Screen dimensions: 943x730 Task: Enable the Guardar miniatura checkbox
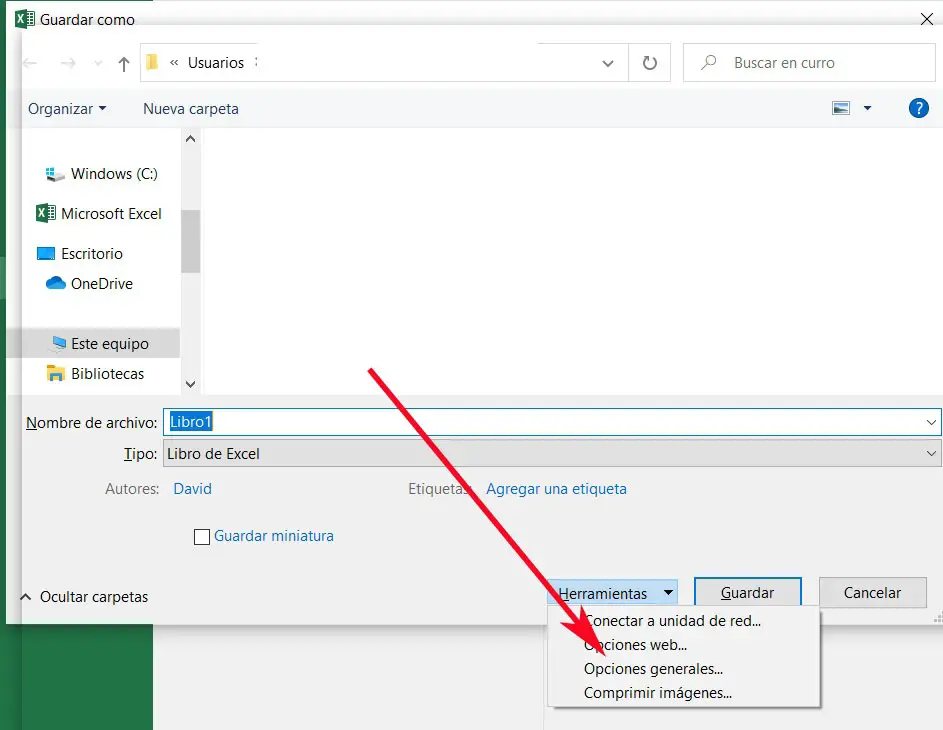coord(202,536)
